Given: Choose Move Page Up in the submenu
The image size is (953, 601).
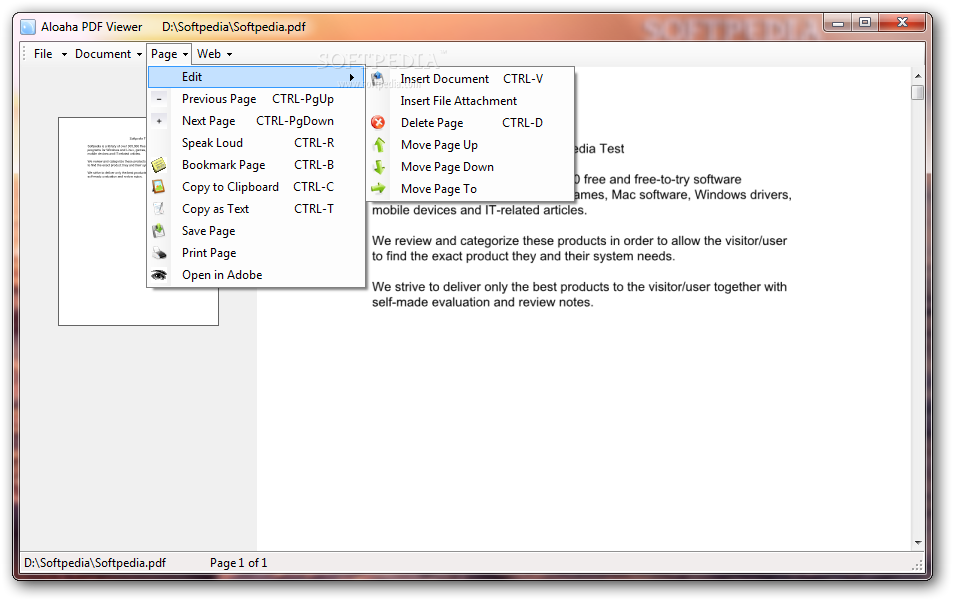Looking at the screenshot, I should pyautogui.click(x=470, y=145).
